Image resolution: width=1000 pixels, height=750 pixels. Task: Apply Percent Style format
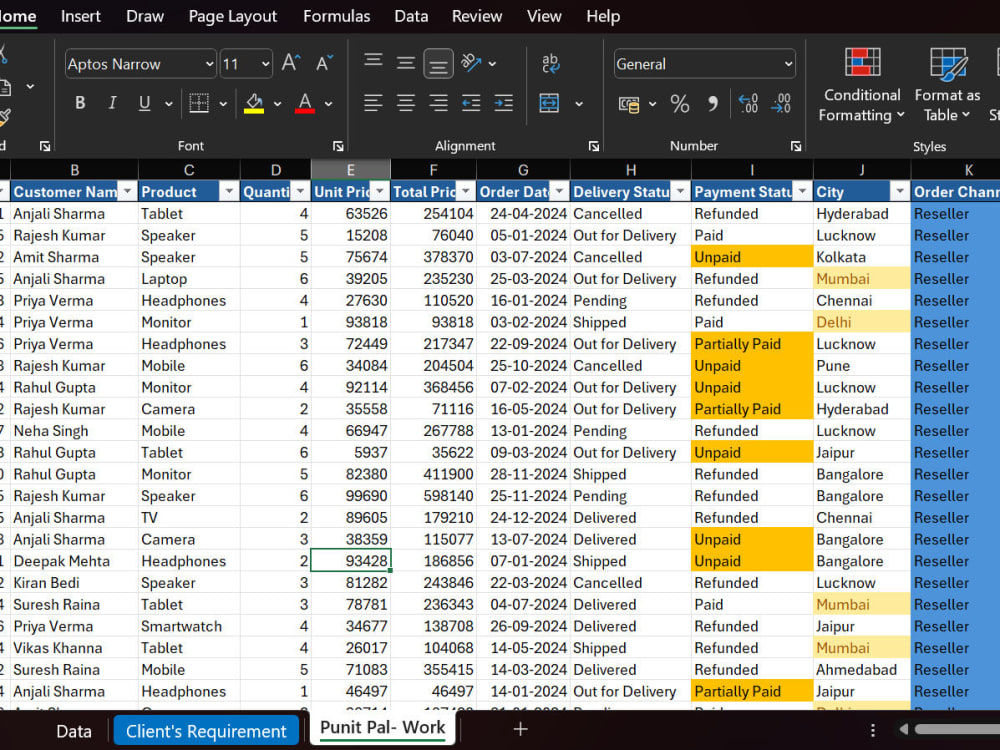(680, 103)
